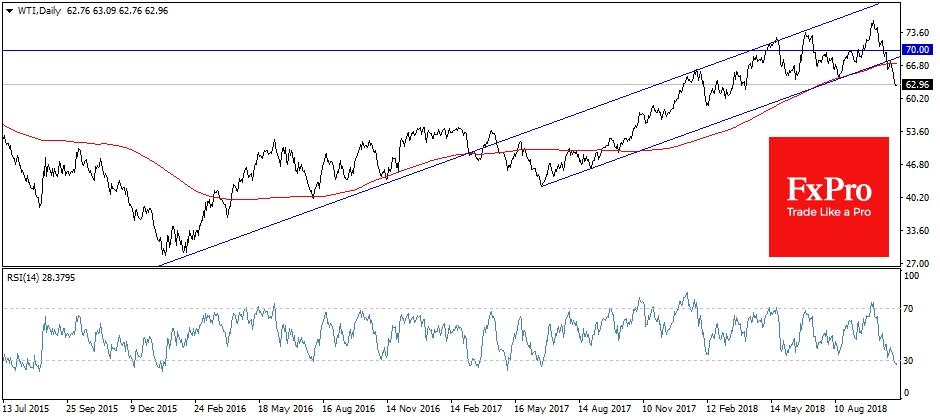The height and width of the screenshot is (420, 940).
Task: Click the 16 Aug 2016 date label
Action: point(347,408)
